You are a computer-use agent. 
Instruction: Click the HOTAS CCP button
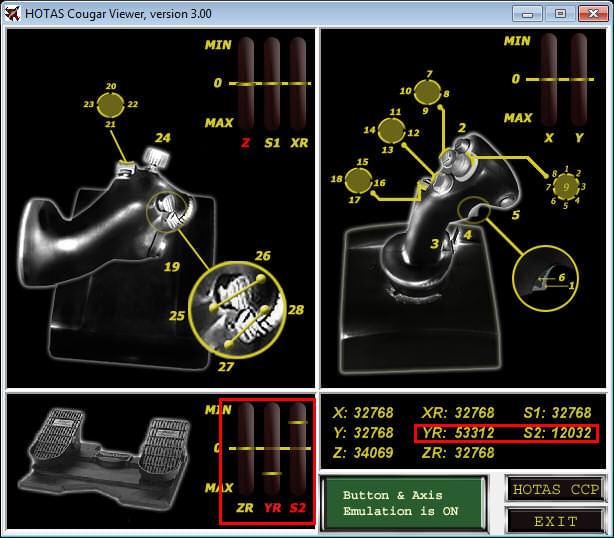(555, 489)
